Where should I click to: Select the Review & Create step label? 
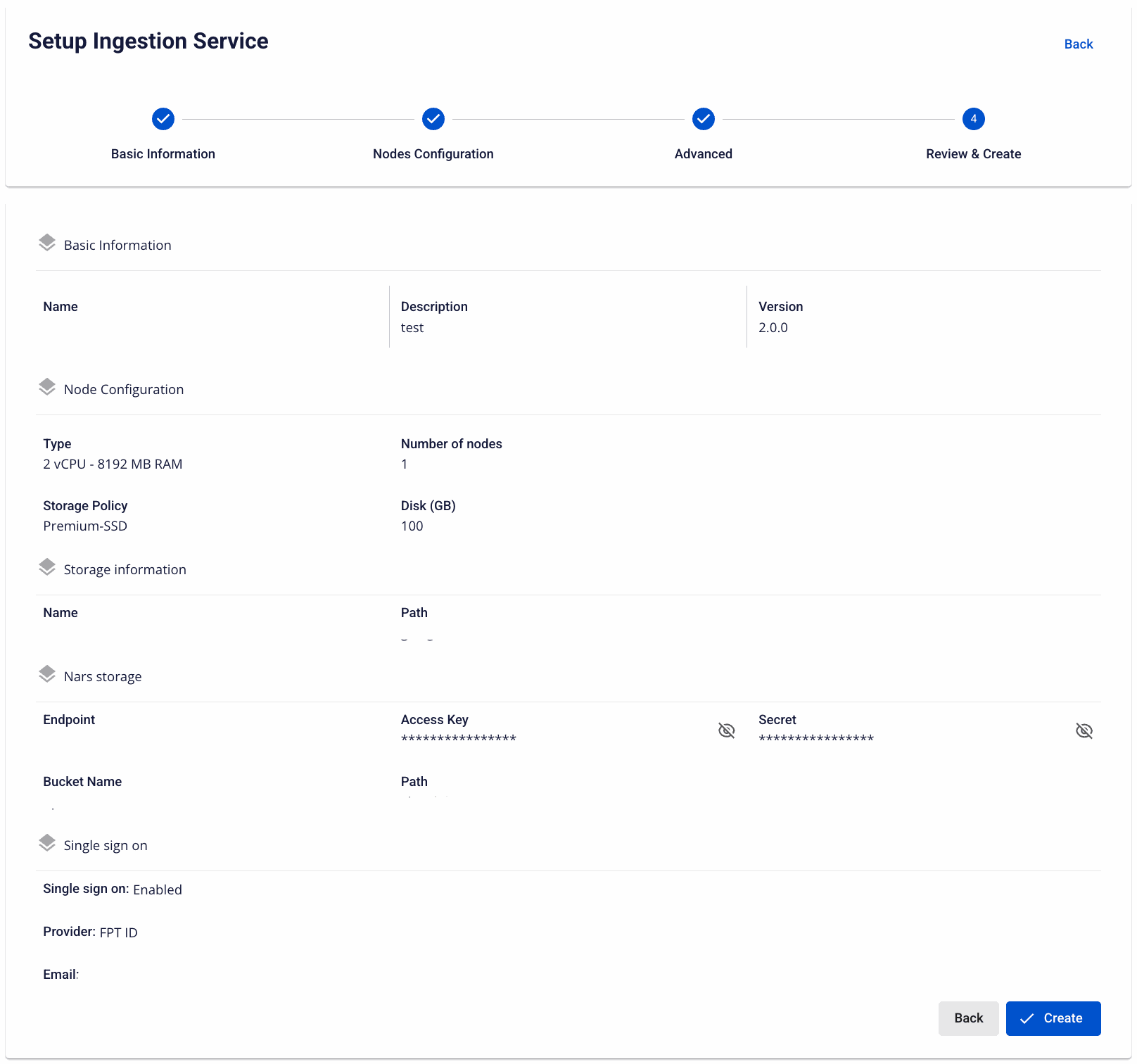(x=974, y=154)
